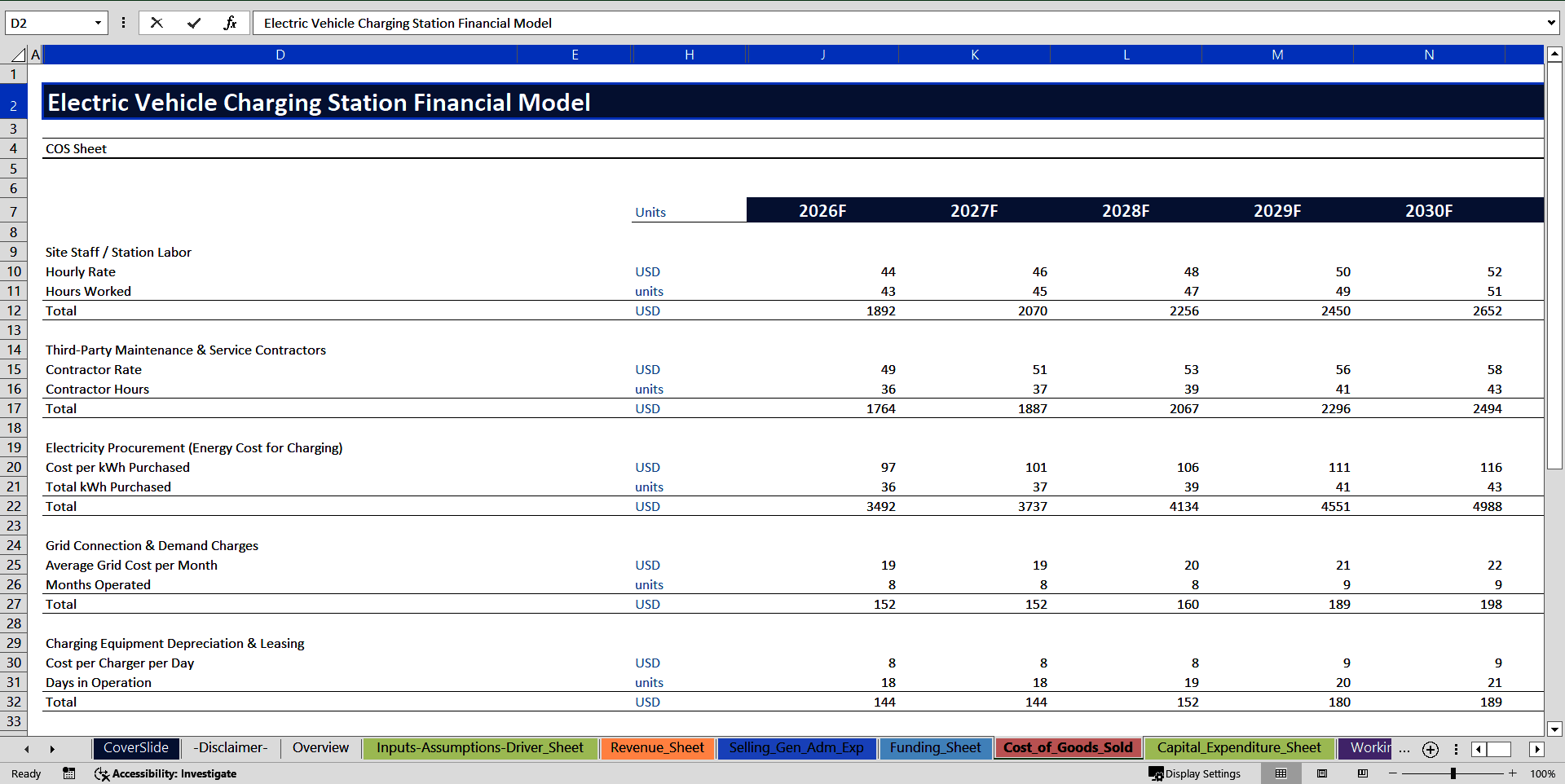Select column K header
1565x784 pixels.
click(x=974, y=55)
